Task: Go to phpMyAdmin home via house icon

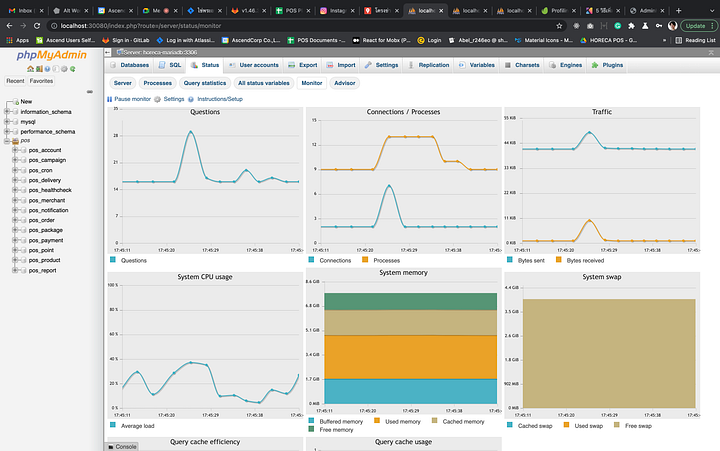Action: (x=30, y=69)
